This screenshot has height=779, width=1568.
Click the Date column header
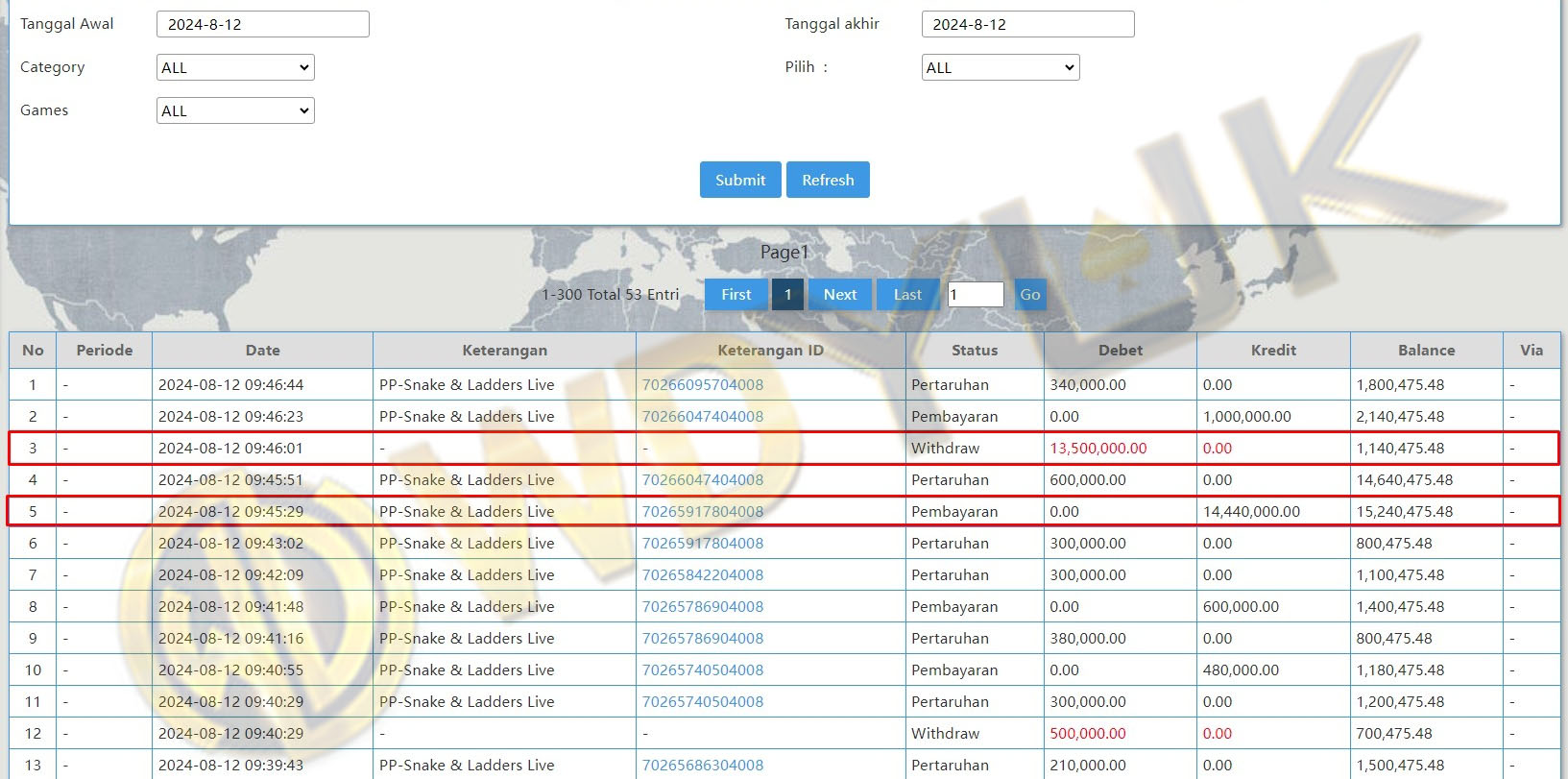262,351
